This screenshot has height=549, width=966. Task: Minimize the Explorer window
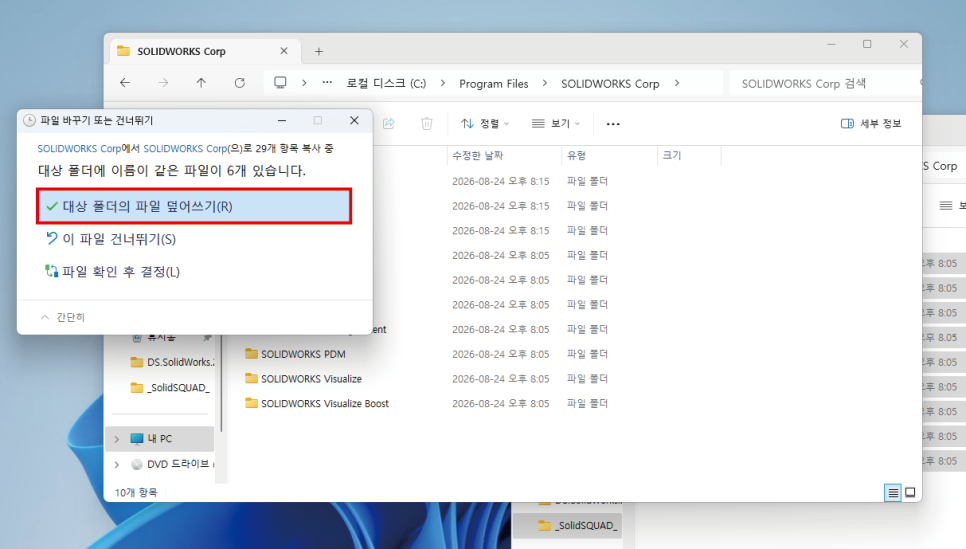coord(831,44)
